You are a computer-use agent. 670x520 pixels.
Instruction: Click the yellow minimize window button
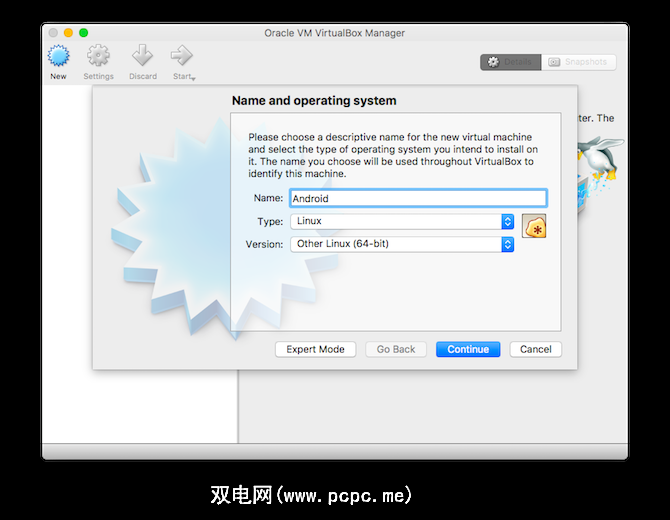tap(68, 32)
